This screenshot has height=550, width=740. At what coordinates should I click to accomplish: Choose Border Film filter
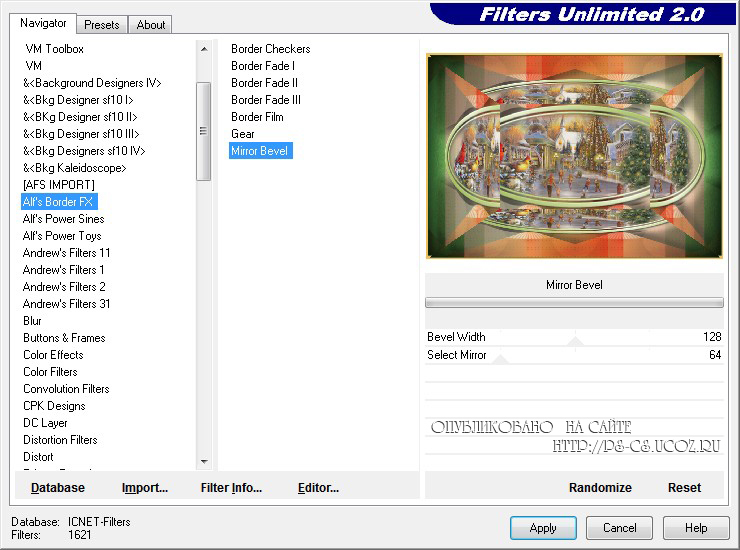point(257,117)
